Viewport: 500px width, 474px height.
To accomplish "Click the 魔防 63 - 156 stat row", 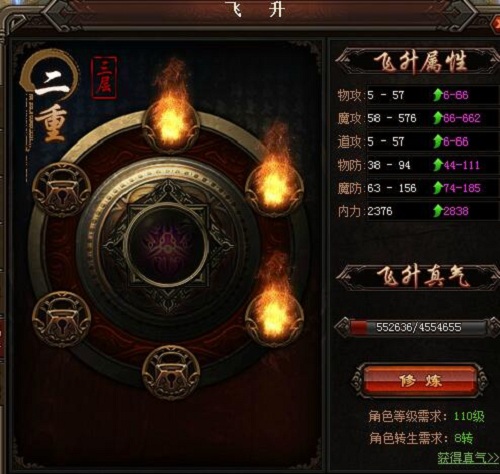I will point(417,188).
